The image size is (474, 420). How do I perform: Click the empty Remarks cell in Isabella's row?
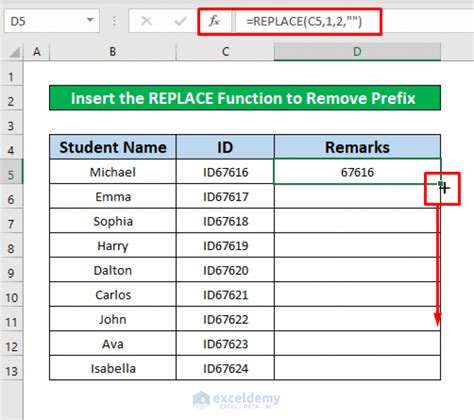(x=357, y=368)
